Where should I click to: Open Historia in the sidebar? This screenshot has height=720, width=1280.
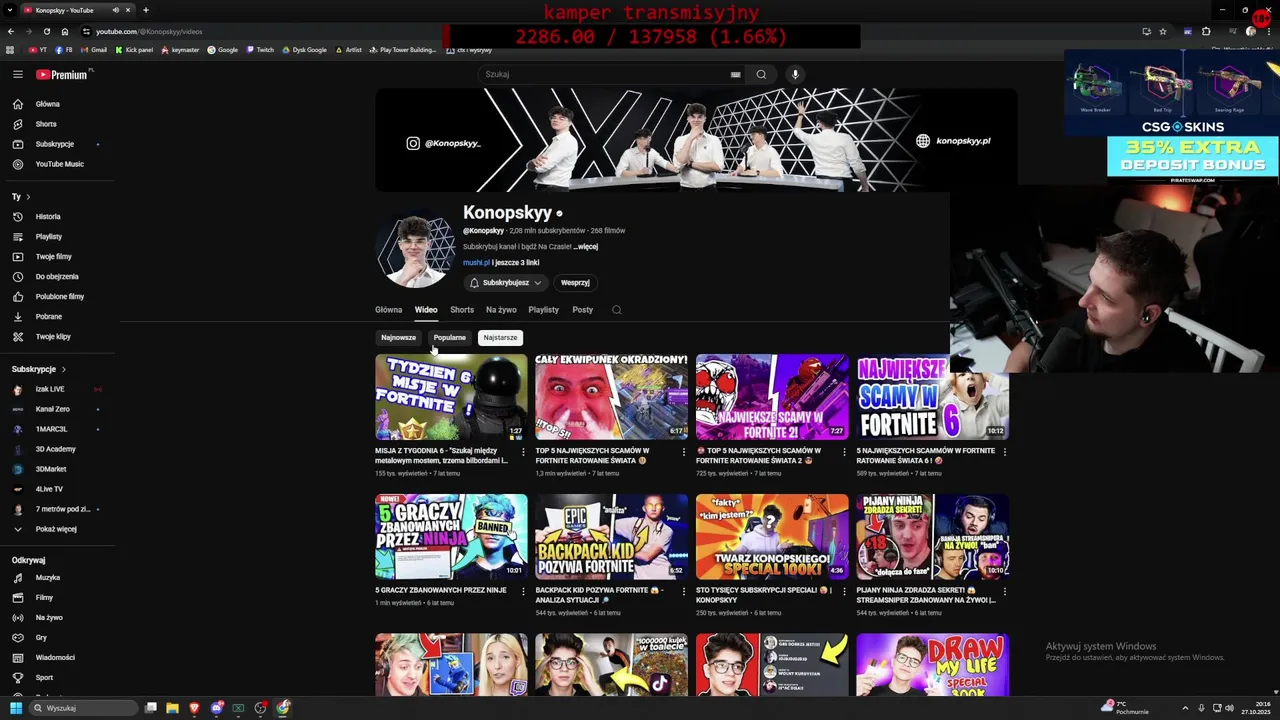[47, 216]
